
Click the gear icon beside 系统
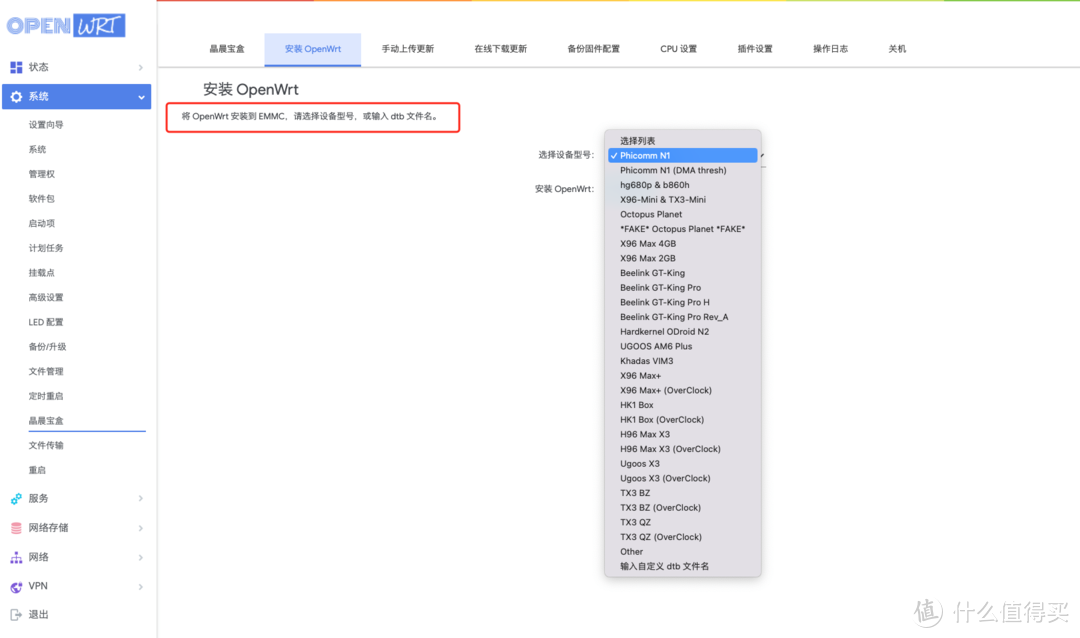(14, 97)
